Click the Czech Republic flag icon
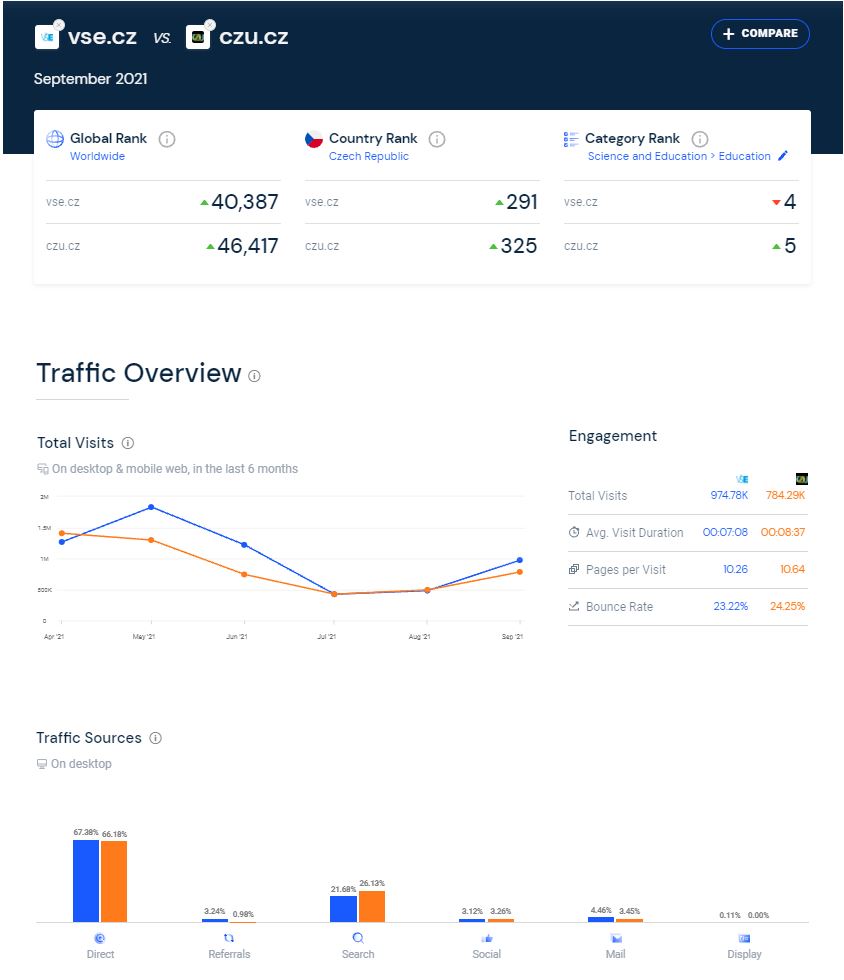The width and height of the screenshot is (844, 980). [x=313, y=139]
